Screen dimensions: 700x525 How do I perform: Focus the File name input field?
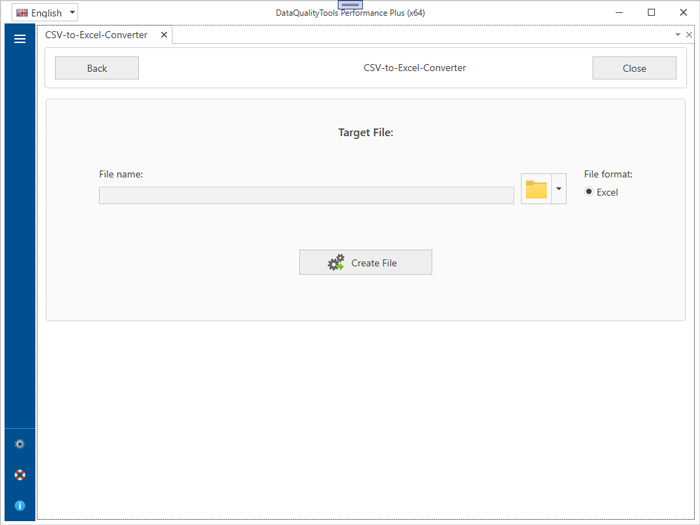point(306,196)
